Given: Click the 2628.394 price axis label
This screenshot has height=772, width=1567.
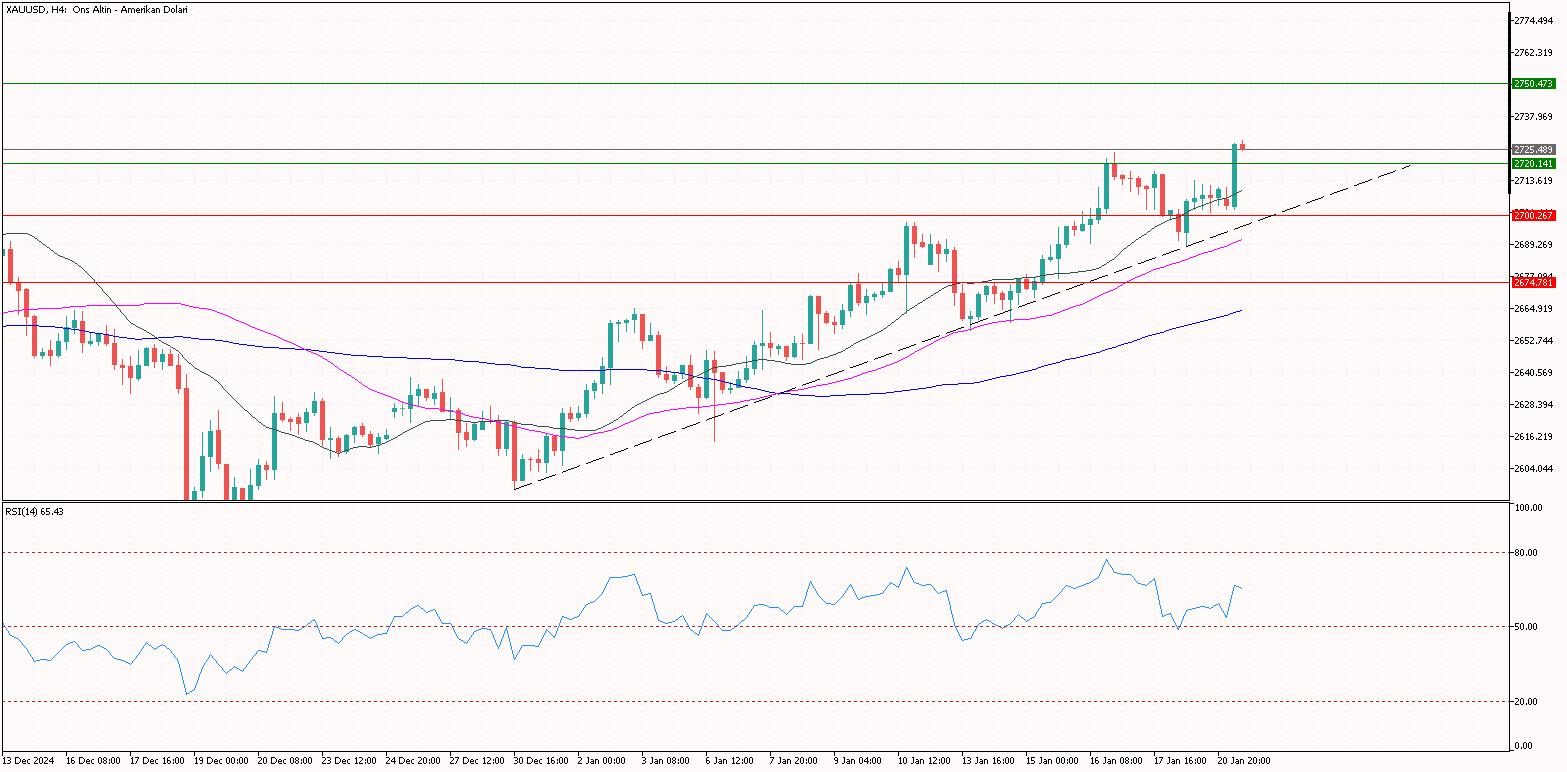Looking at the screenshot, I should [x=1533, y=404].
